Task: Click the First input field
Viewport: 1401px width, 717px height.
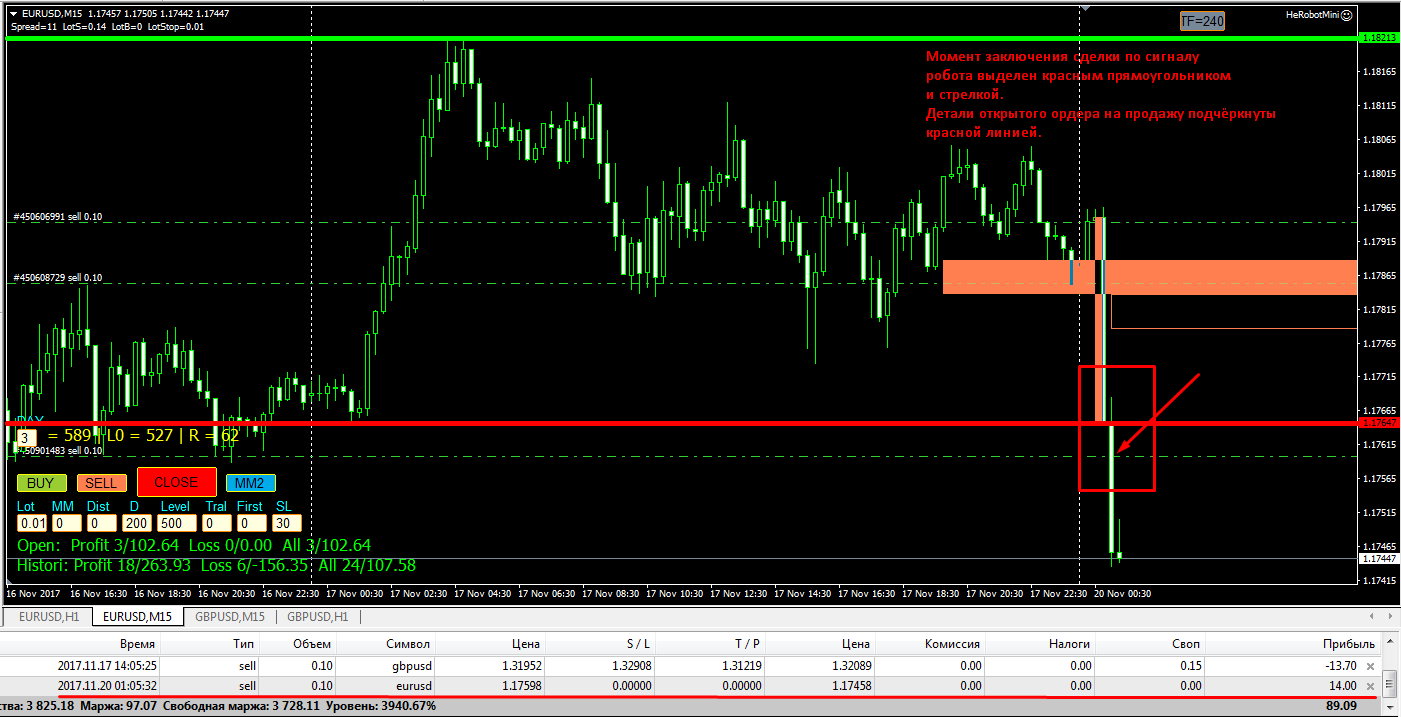Action: tap(252, 523)
